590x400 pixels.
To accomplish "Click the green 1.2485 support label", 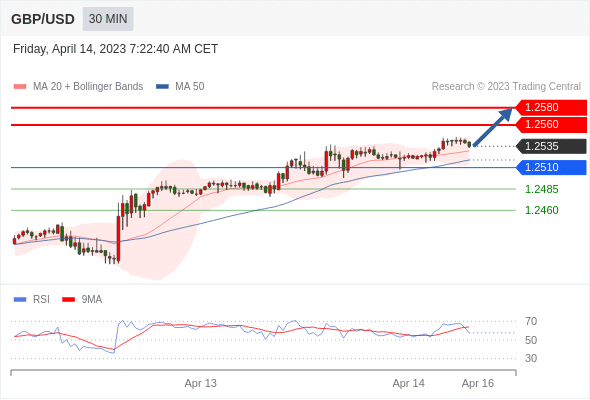I will click(x=541, y=189).
